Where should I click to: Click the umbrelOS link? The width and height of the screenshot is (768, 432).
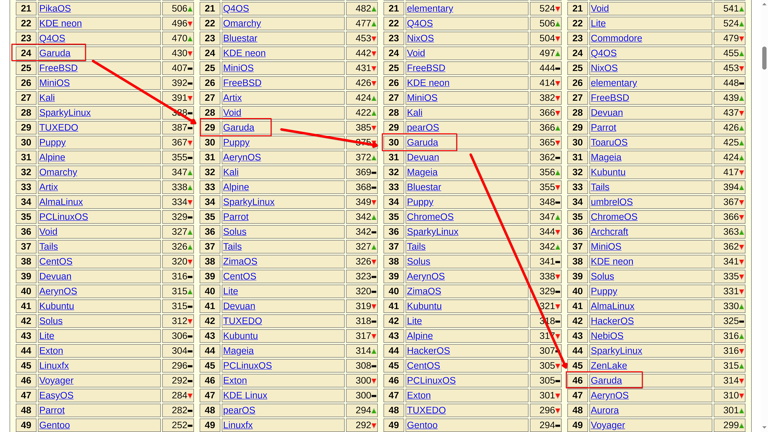(611, 202)
